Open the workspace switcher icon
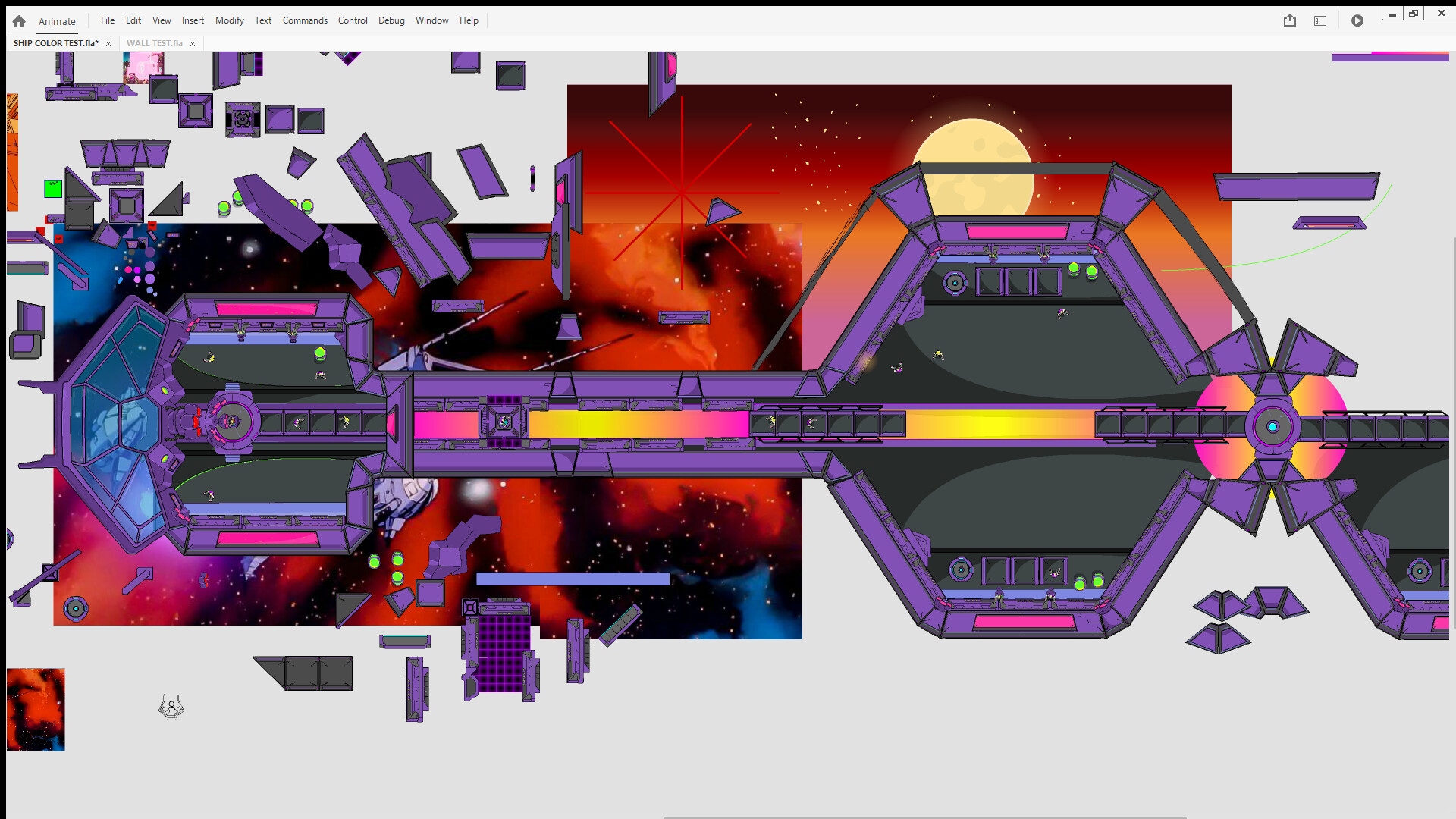 click(x=1320, y=20)
